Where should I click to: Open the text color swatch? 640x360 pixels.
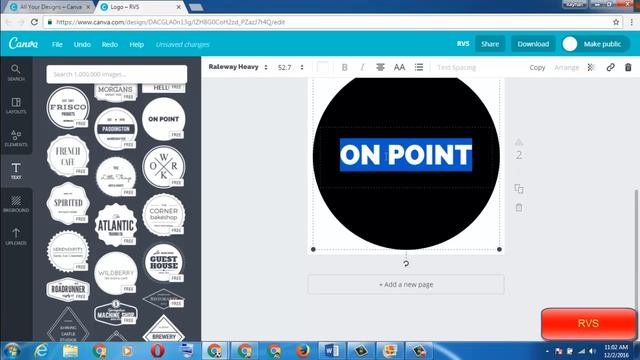click(322, 67)
